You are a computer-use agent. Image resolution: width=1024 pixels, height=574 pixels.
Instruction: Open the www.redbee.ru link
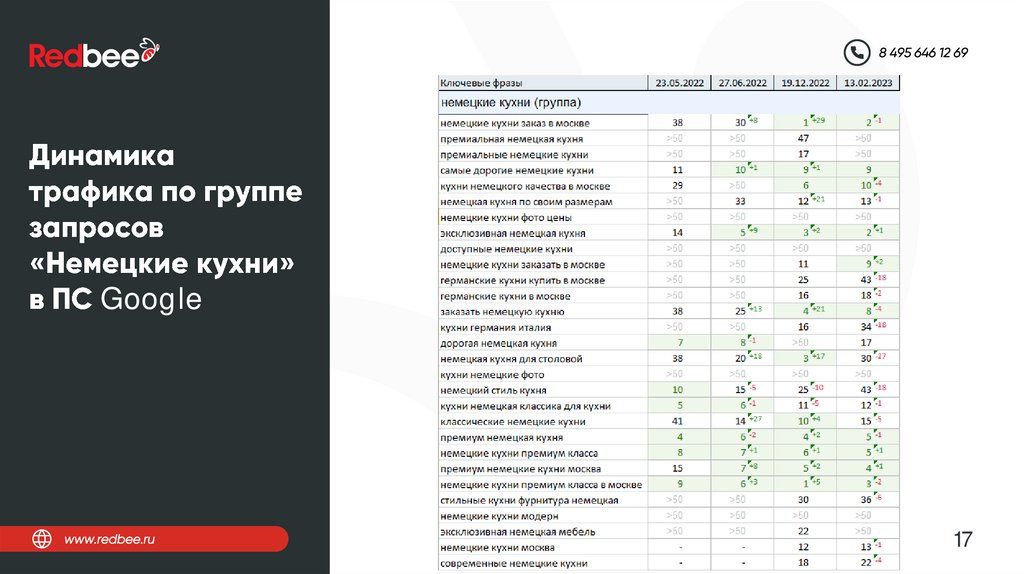109,539
